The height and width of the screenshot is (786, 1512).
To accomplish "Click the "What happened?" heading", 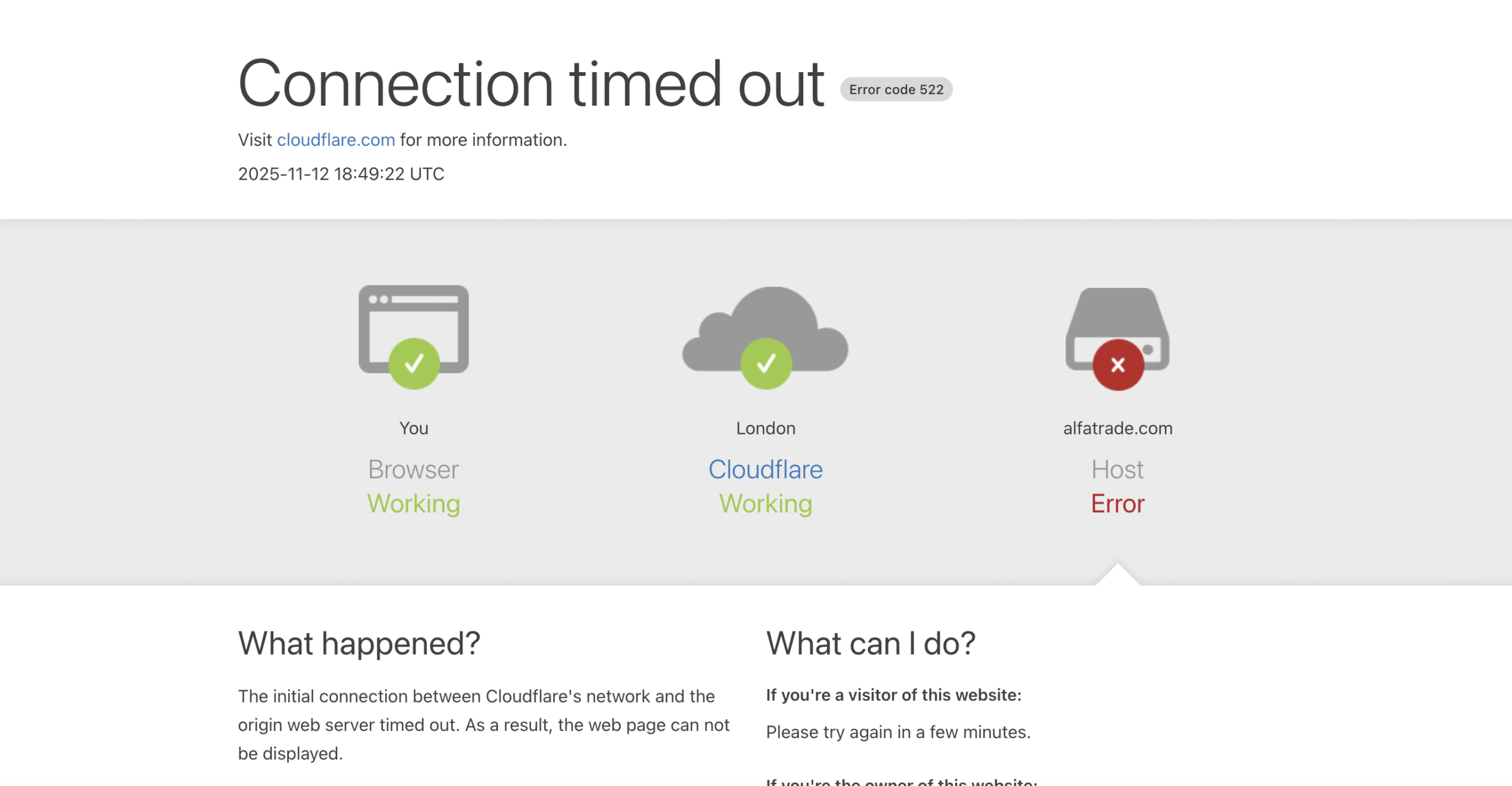I will (359, 644).
